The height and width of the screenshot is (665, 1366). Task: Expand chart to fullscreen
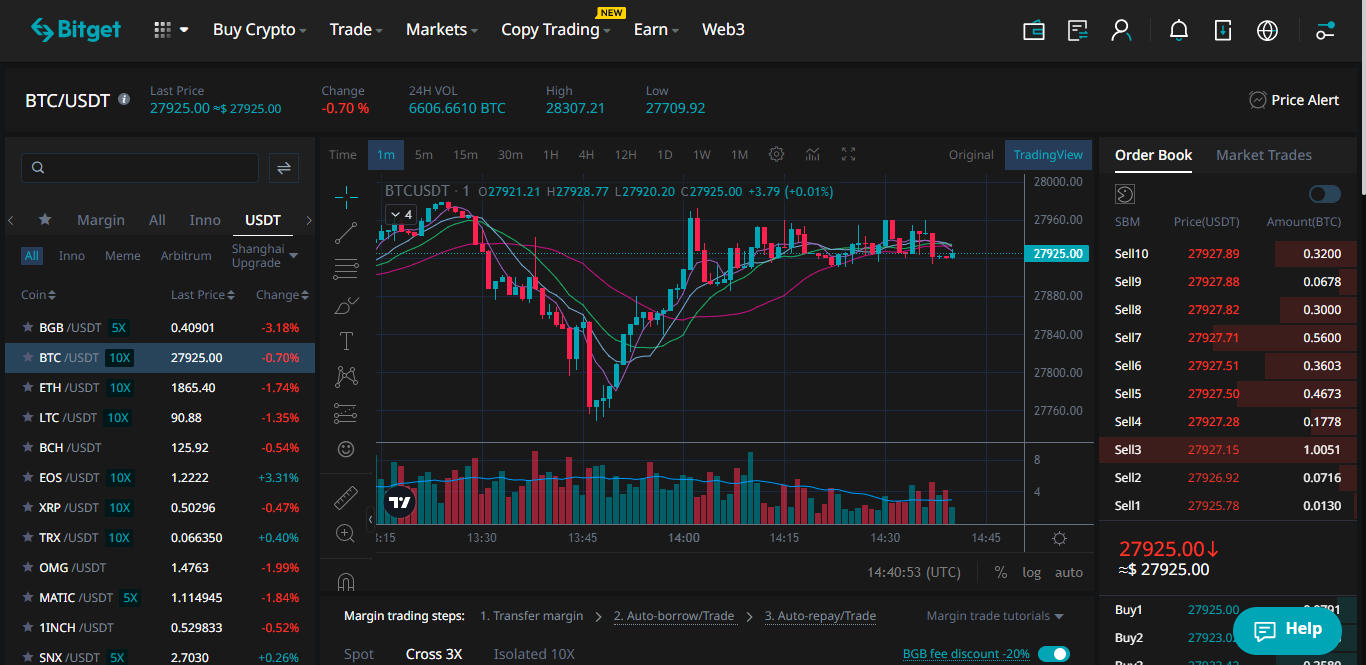point(848,154)
